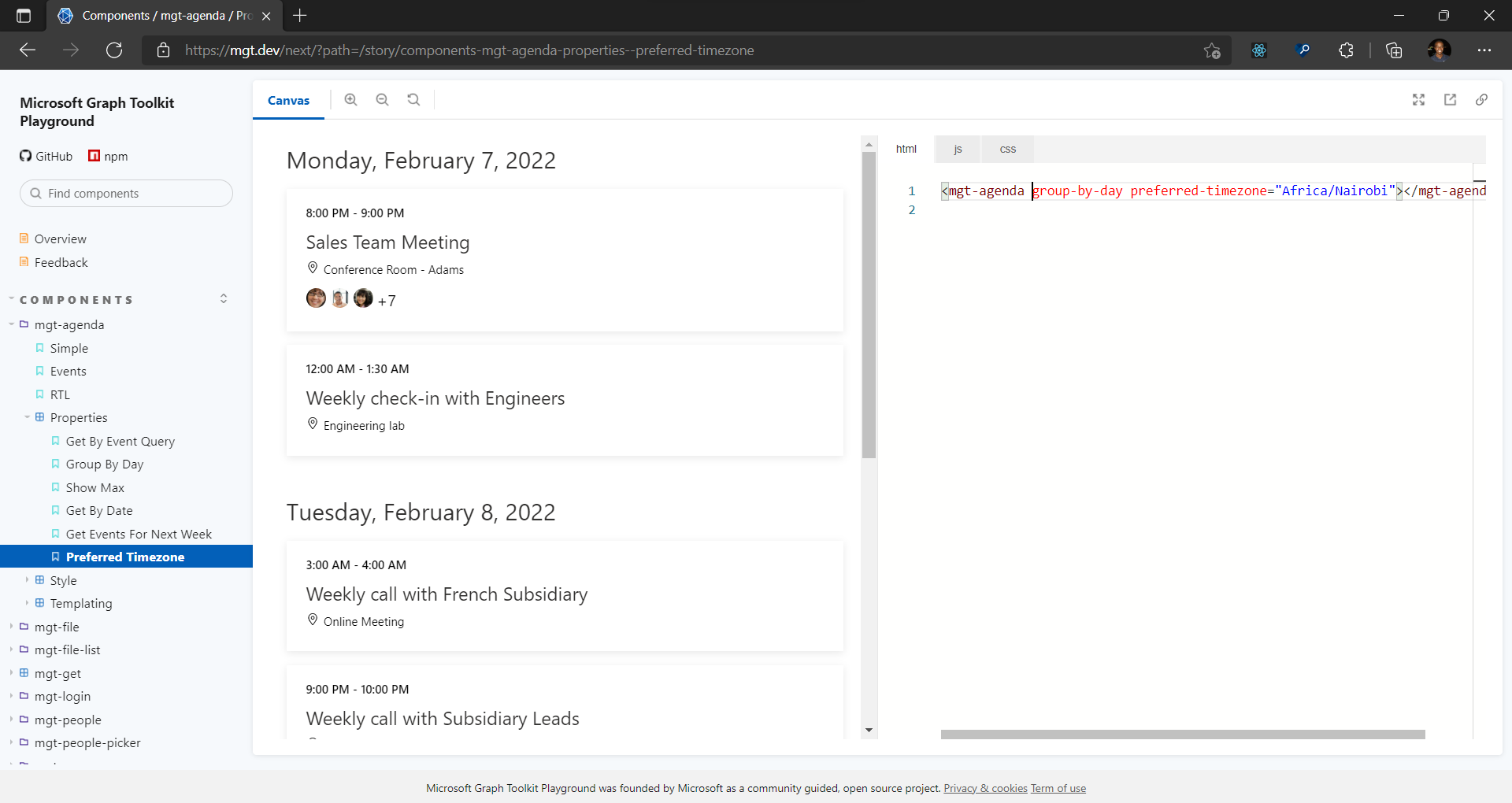The width and height of the screenshot is (1512, 803).
Task: Open Group By Day story
Action: [105, 464]
